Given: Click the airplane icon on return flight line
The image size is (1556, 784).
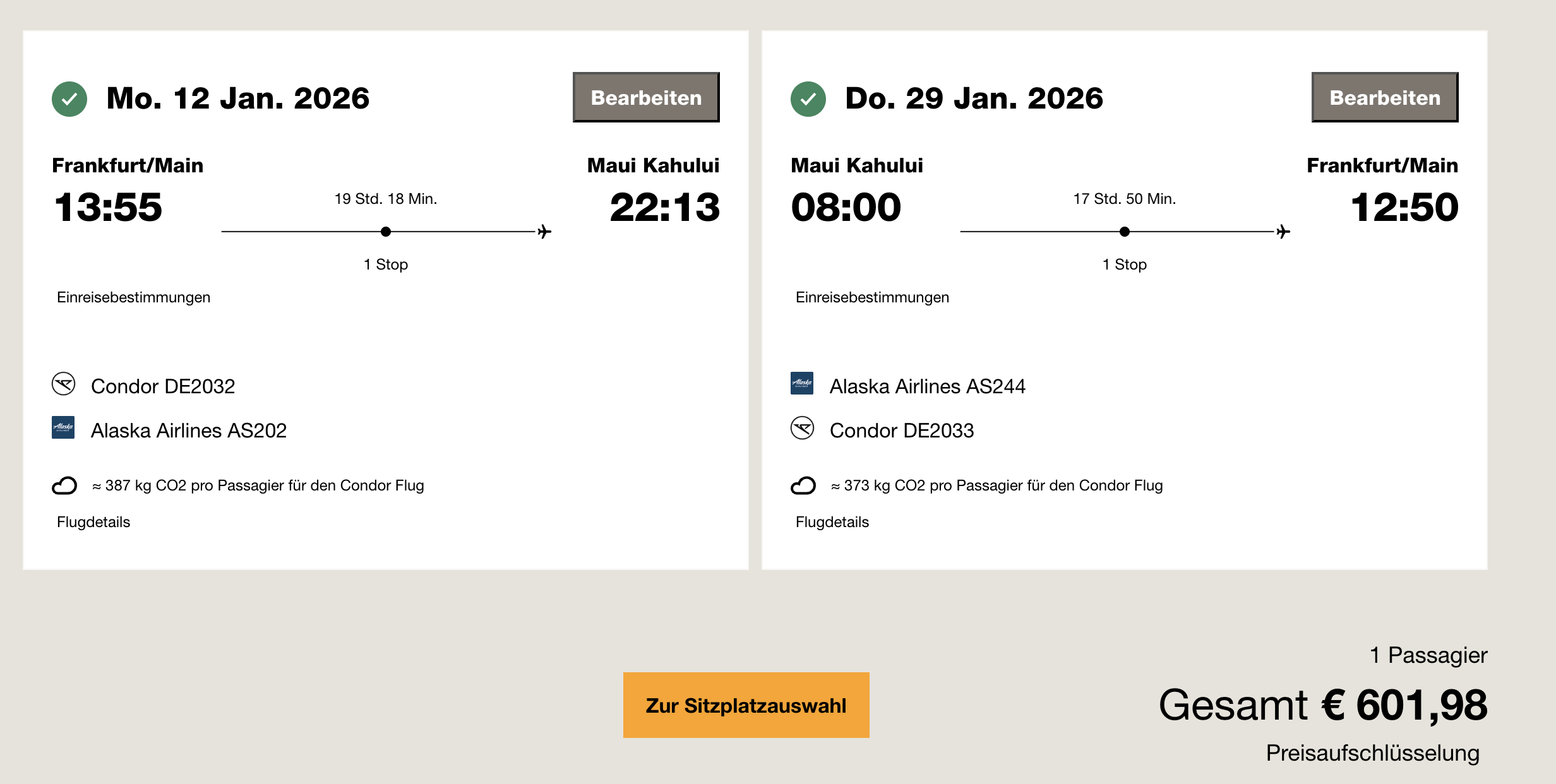Looking at the screenshot, I should 1283,232.
